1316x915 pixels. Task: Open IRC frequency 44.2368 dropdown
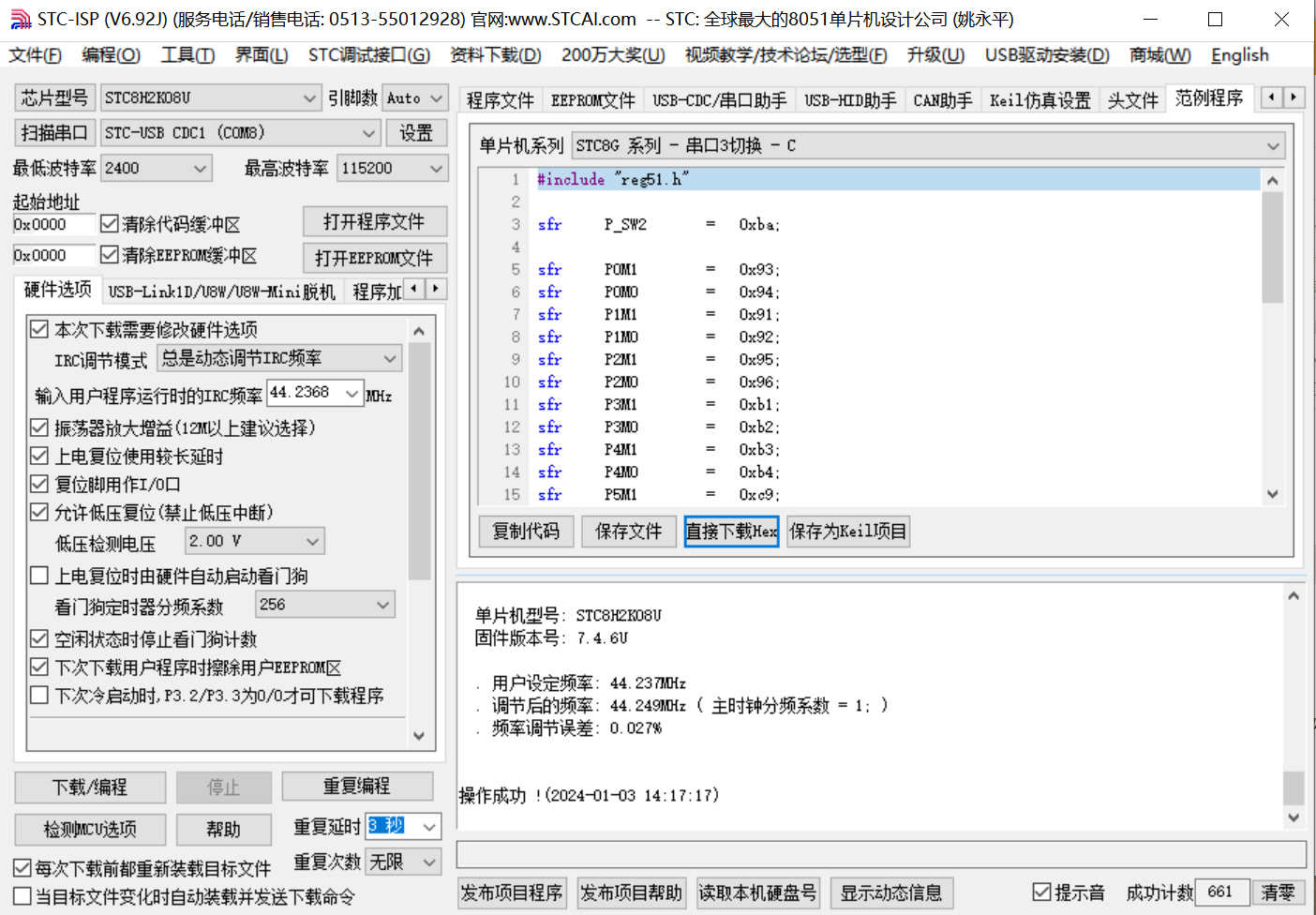pyautogui.click(x=352, y=394)
